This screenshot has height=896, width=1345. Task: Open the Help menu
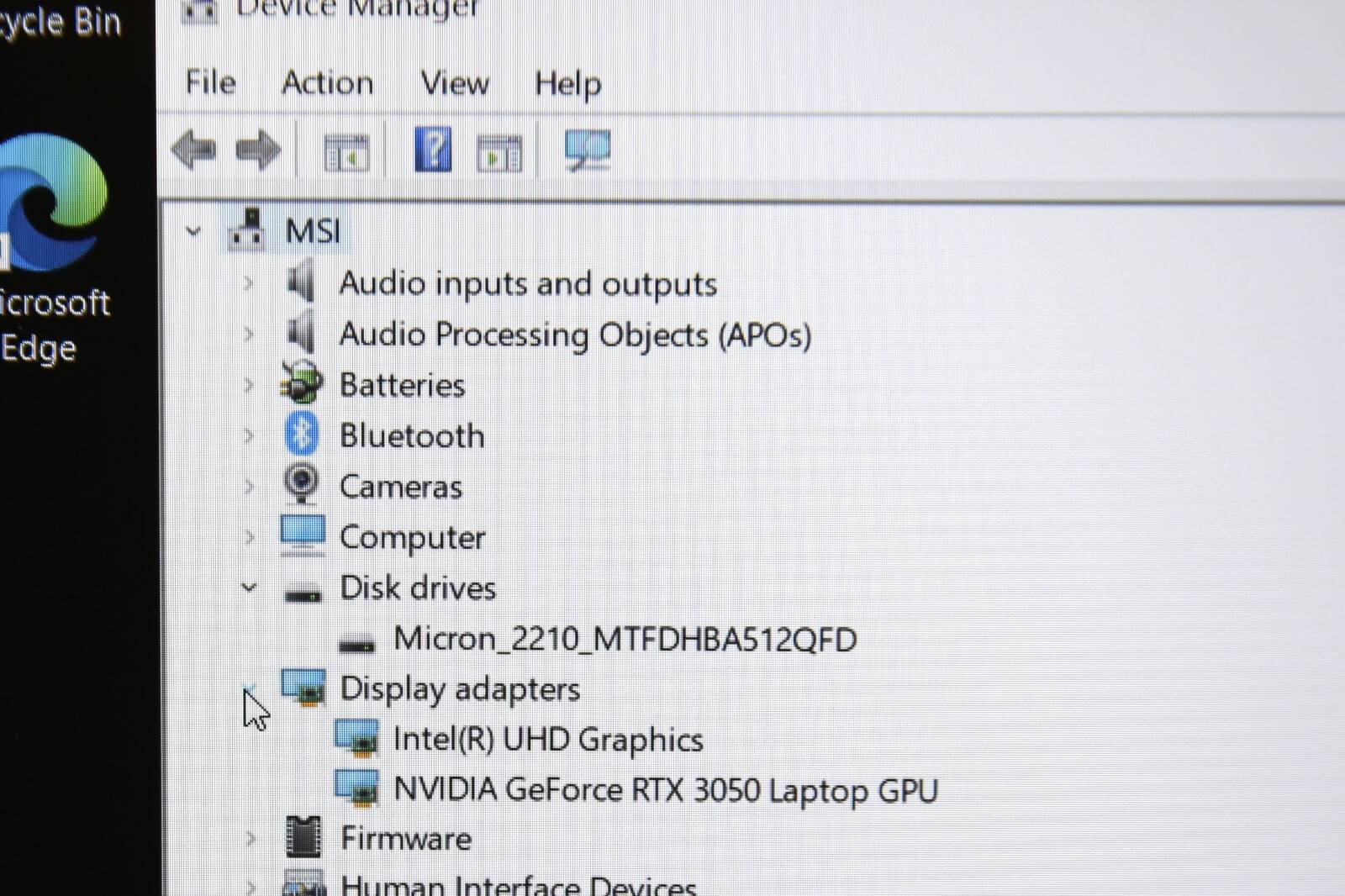coord(567,83)
